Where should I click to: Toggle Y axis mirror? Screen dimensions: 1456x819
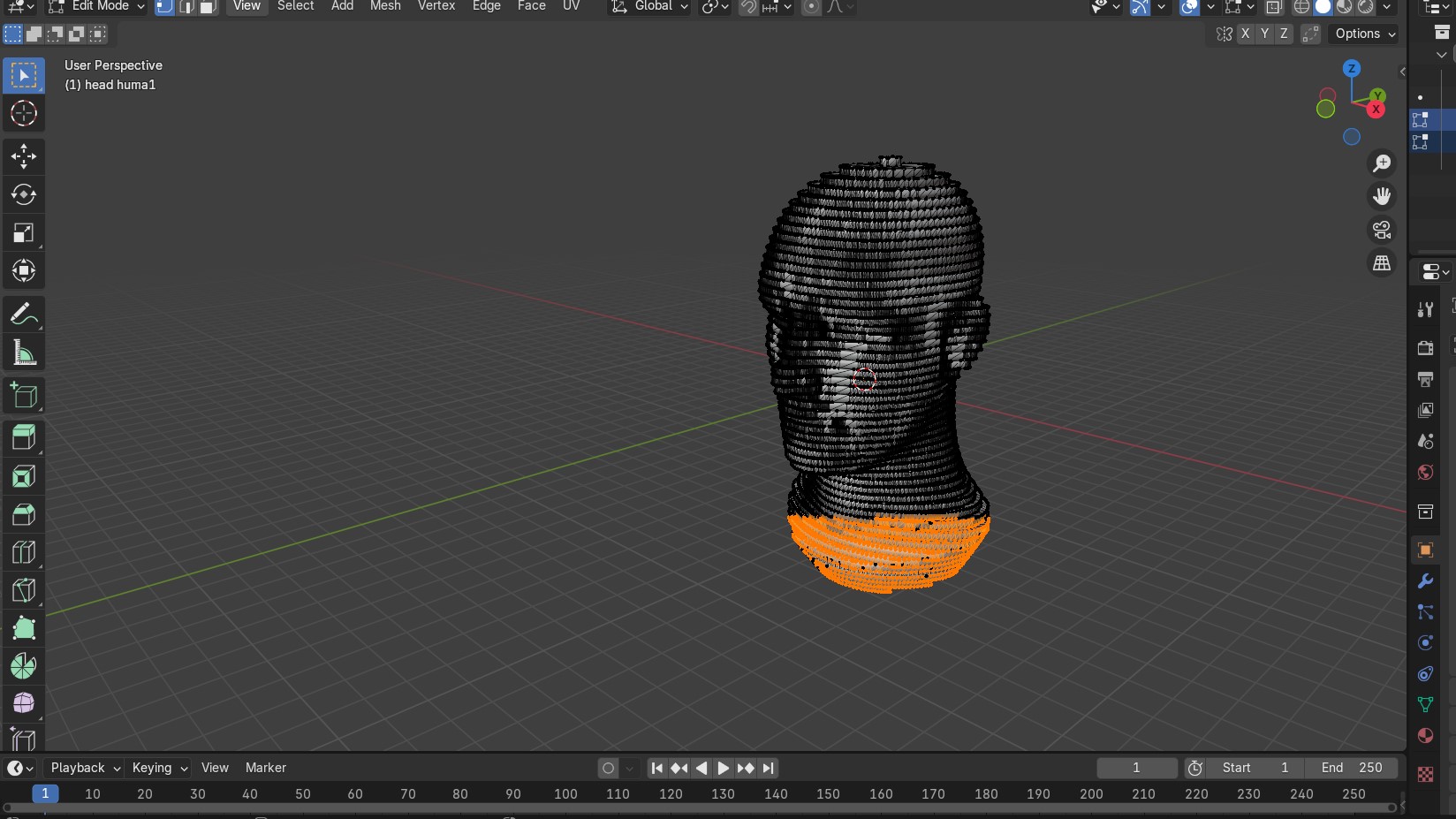[1264, 34]
